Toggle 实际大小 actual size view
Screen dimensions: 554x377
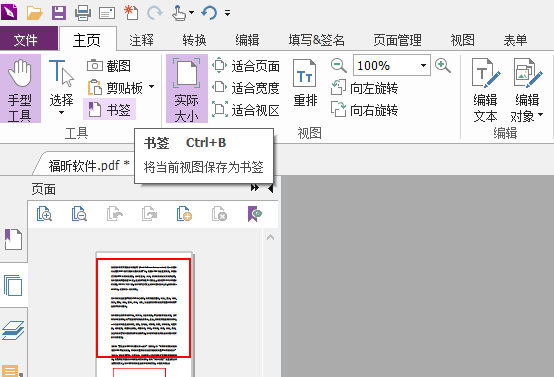[x=187, y=88]
